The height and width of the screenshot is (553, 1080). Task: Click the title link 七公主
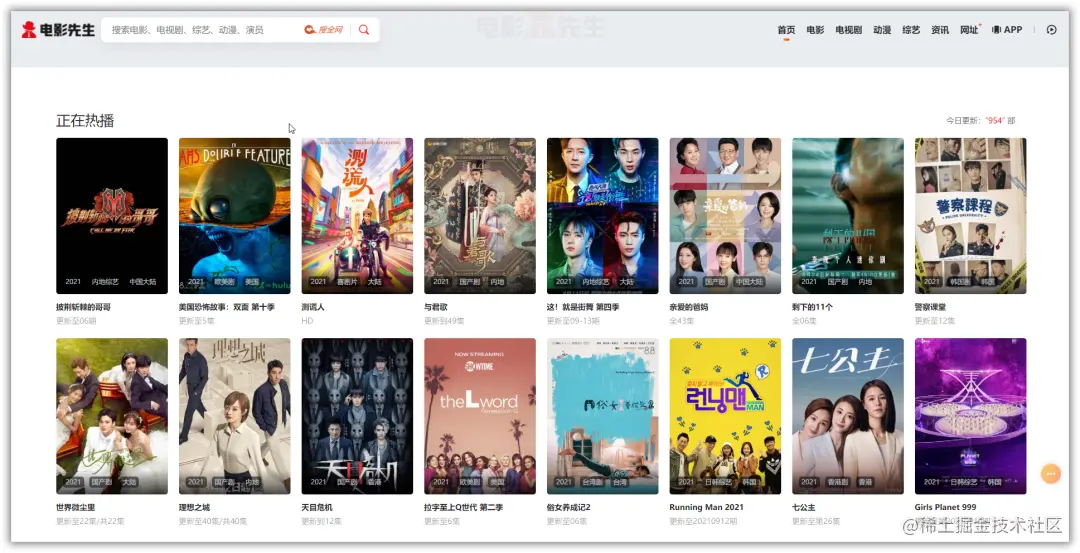point(804,508)
